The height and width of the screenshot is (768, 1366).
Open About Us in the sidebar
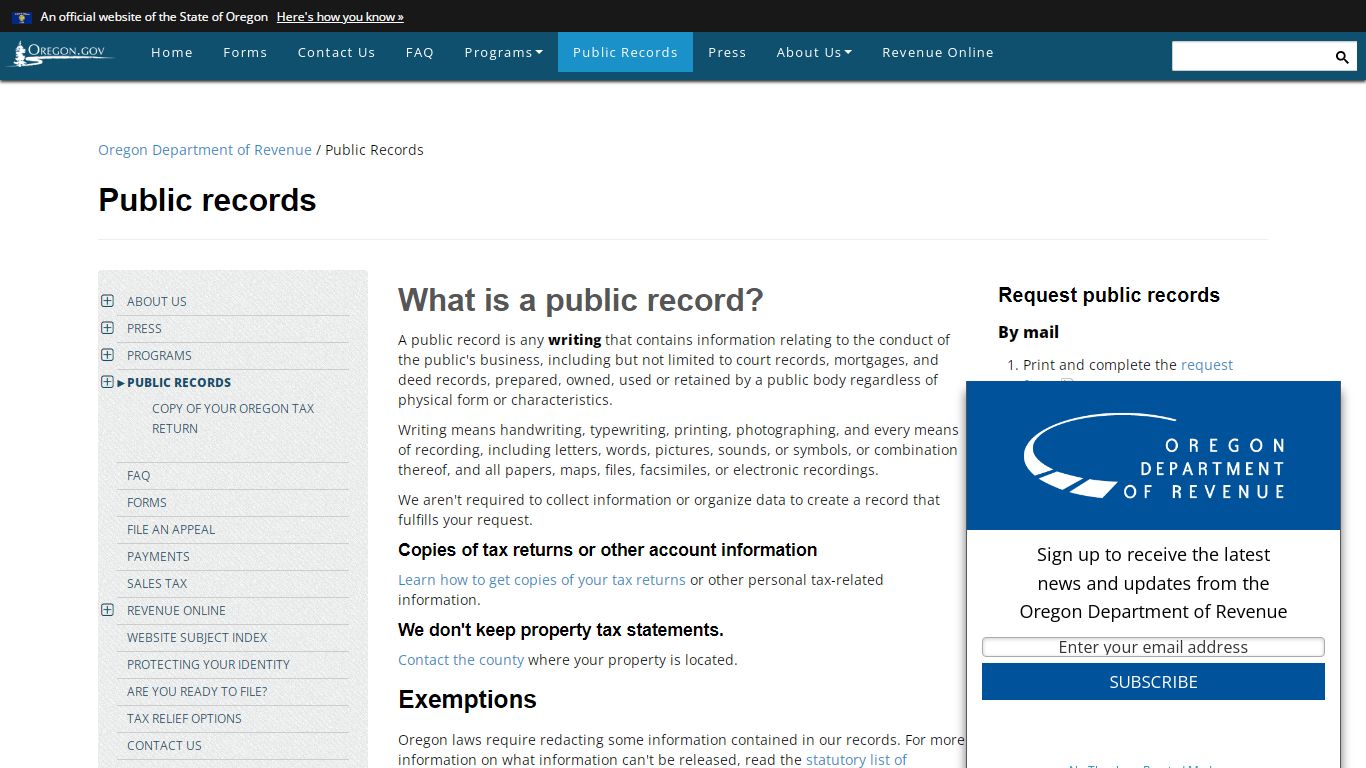tap(157, 301)
